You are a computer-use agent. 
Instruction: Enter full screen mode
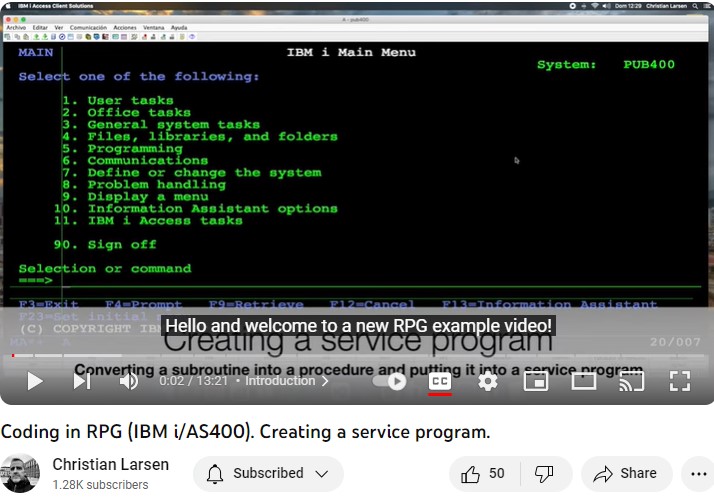(x=680, y=381)
